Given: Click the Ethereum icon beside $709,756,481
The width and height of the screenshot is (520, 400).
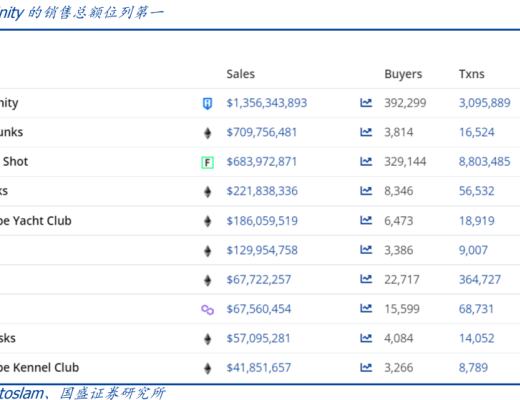Looking at the screenshot, I should pos(208,133).
